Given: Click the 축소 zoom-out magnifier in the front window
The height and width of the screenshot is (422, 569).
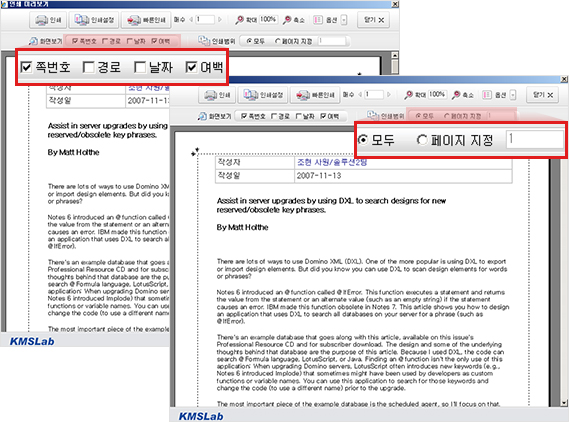Looking at the screenshot, I should (x=456, y=95).
